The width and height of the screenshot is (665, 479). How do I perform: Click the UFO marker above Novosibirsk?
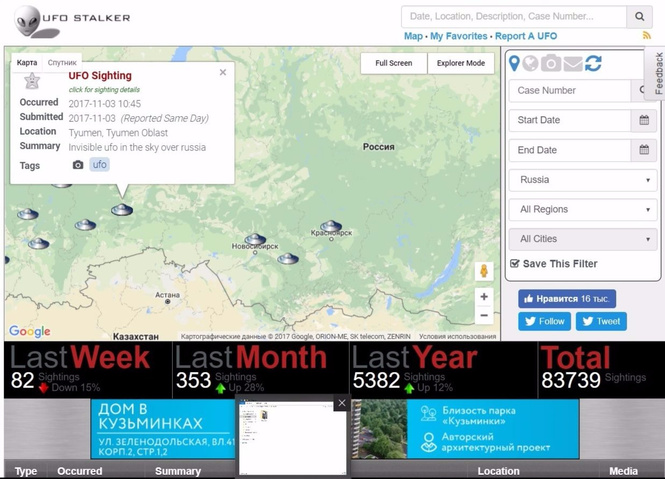256,239
